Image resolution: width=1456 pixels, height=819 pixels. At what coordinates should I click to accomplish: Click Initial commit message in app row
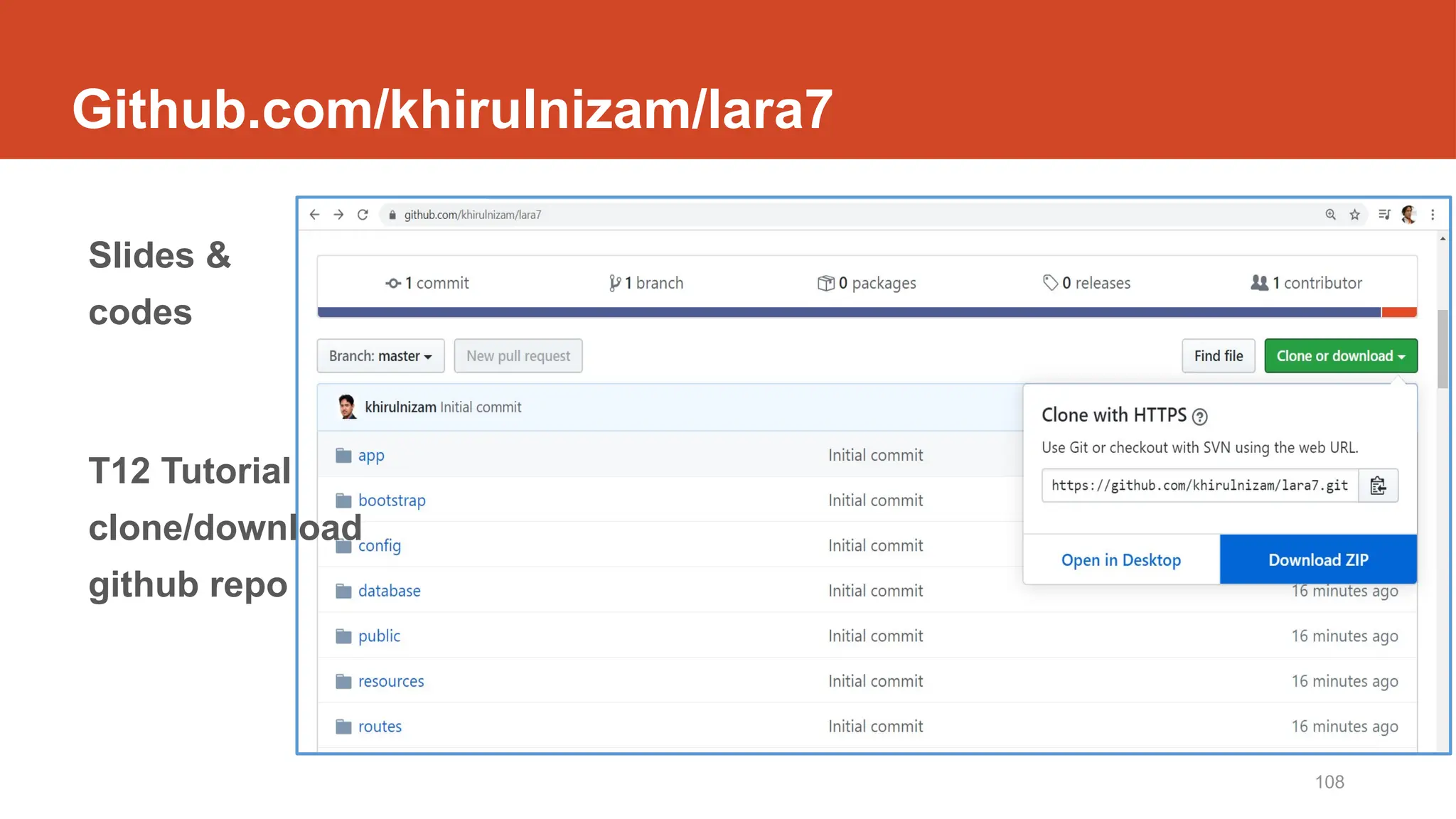[875, 455]
